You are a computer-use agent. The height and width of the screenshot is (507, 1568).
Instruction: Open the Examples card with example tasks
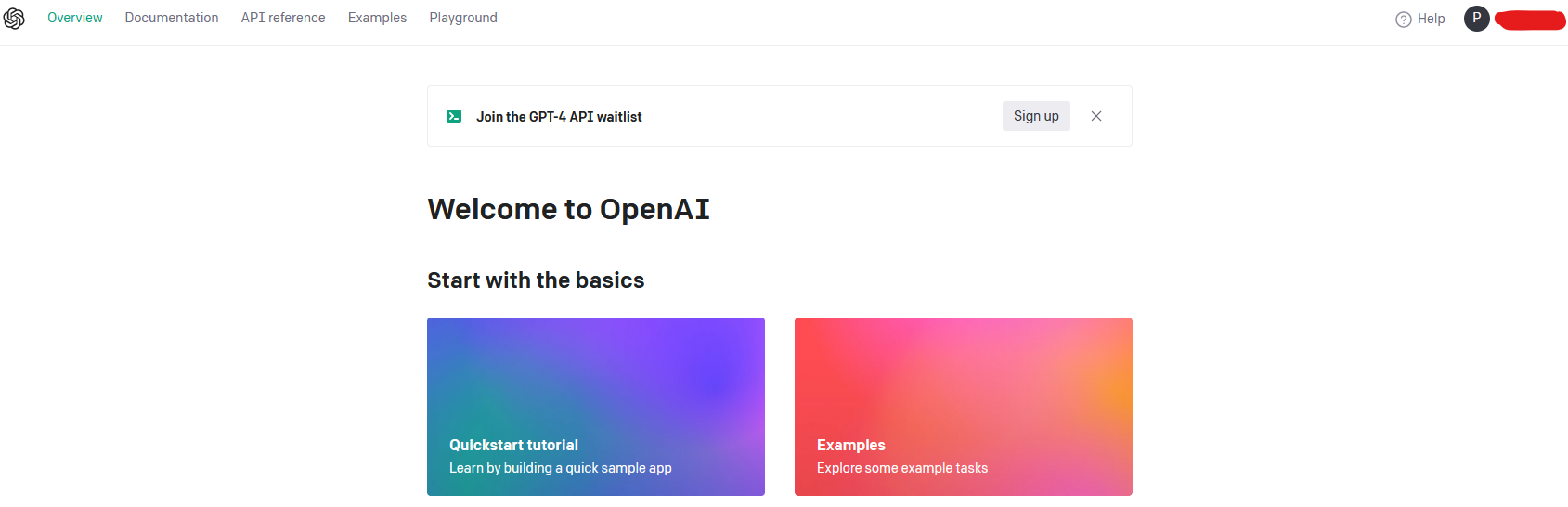click(x=964, y=407)
